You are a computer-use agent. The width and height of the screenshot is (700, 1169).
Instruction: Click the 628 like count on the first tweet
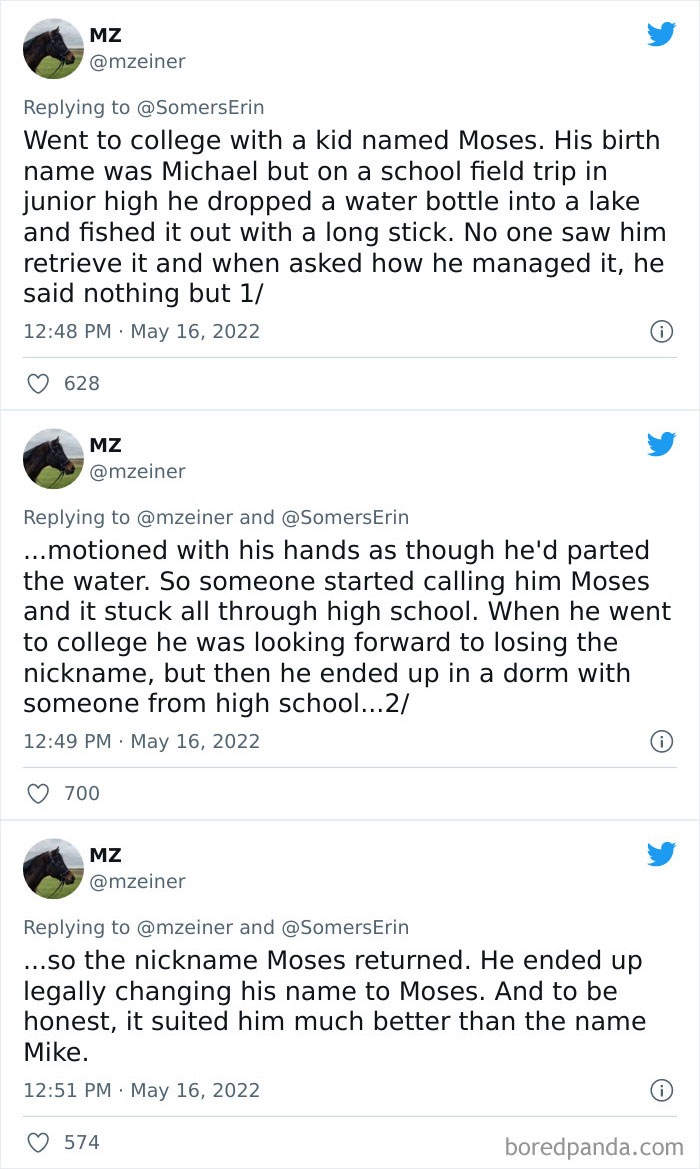83,383
